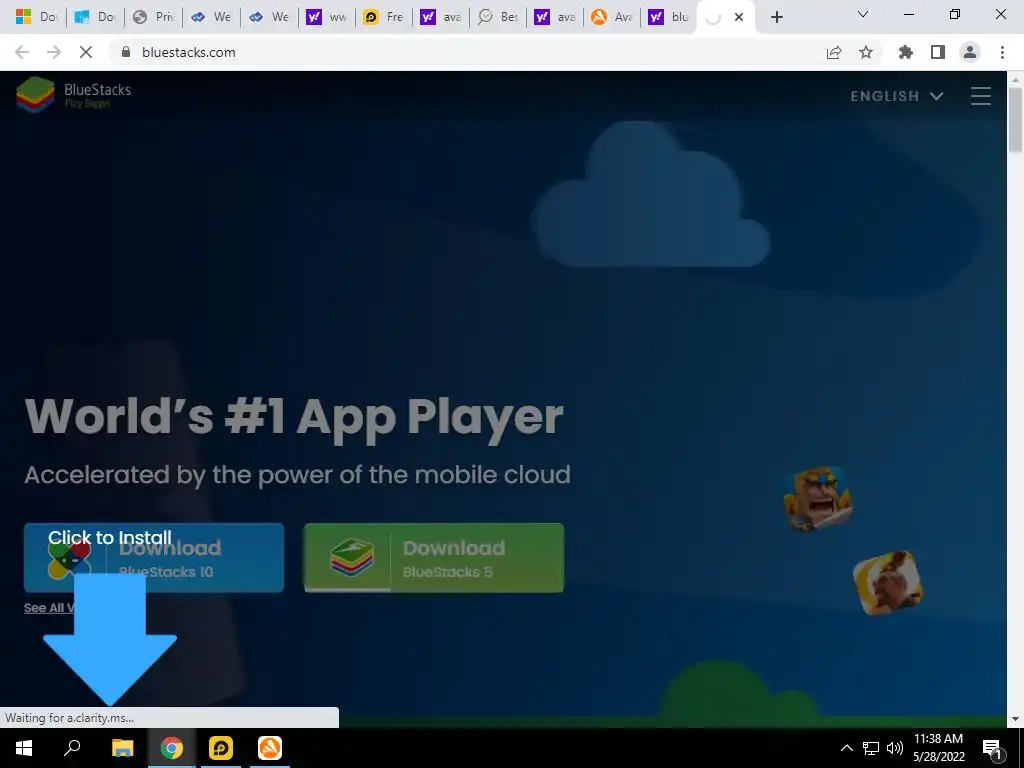Image resolution: width=1024 pixels, height=768 pixels.
Task: Share this page using share icon
Action: coord(834,52)
